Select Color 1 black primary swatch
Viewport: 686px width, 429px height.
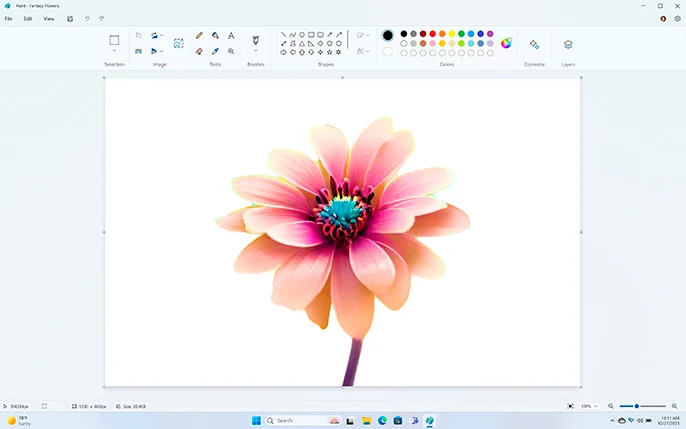point(388,35)
